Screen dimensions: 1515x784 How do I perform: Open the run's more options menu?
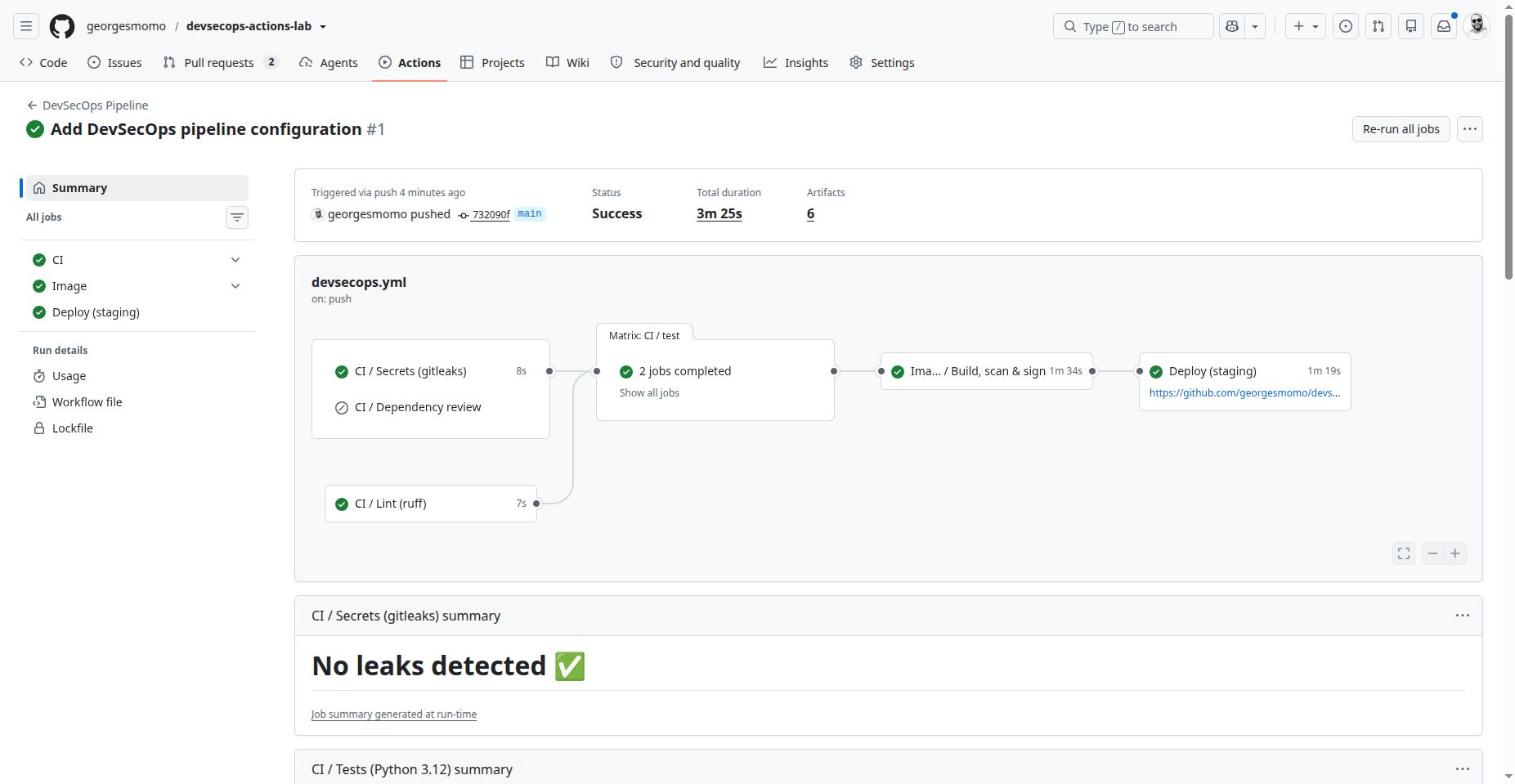pos(1470,129)
